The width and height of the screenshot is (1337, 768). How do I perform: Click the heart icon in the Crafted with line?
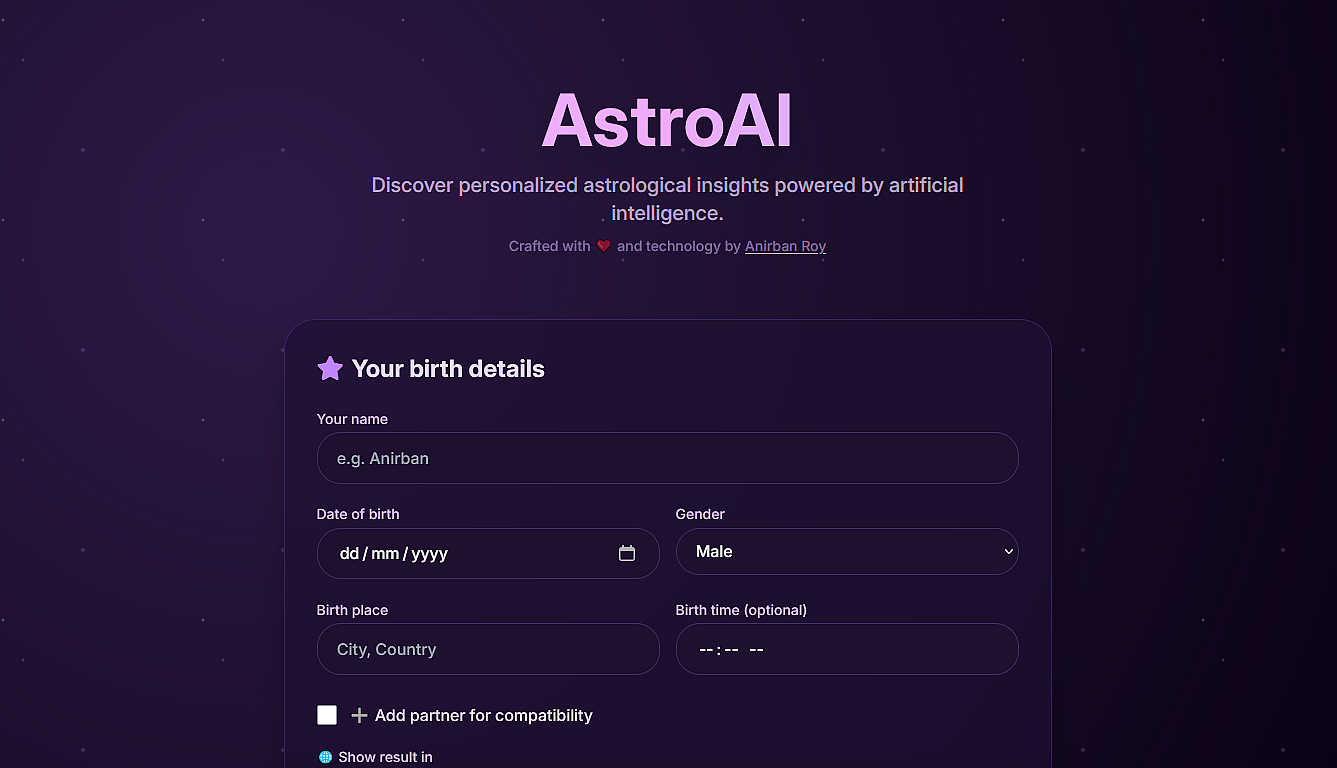[x=602, y=245]
